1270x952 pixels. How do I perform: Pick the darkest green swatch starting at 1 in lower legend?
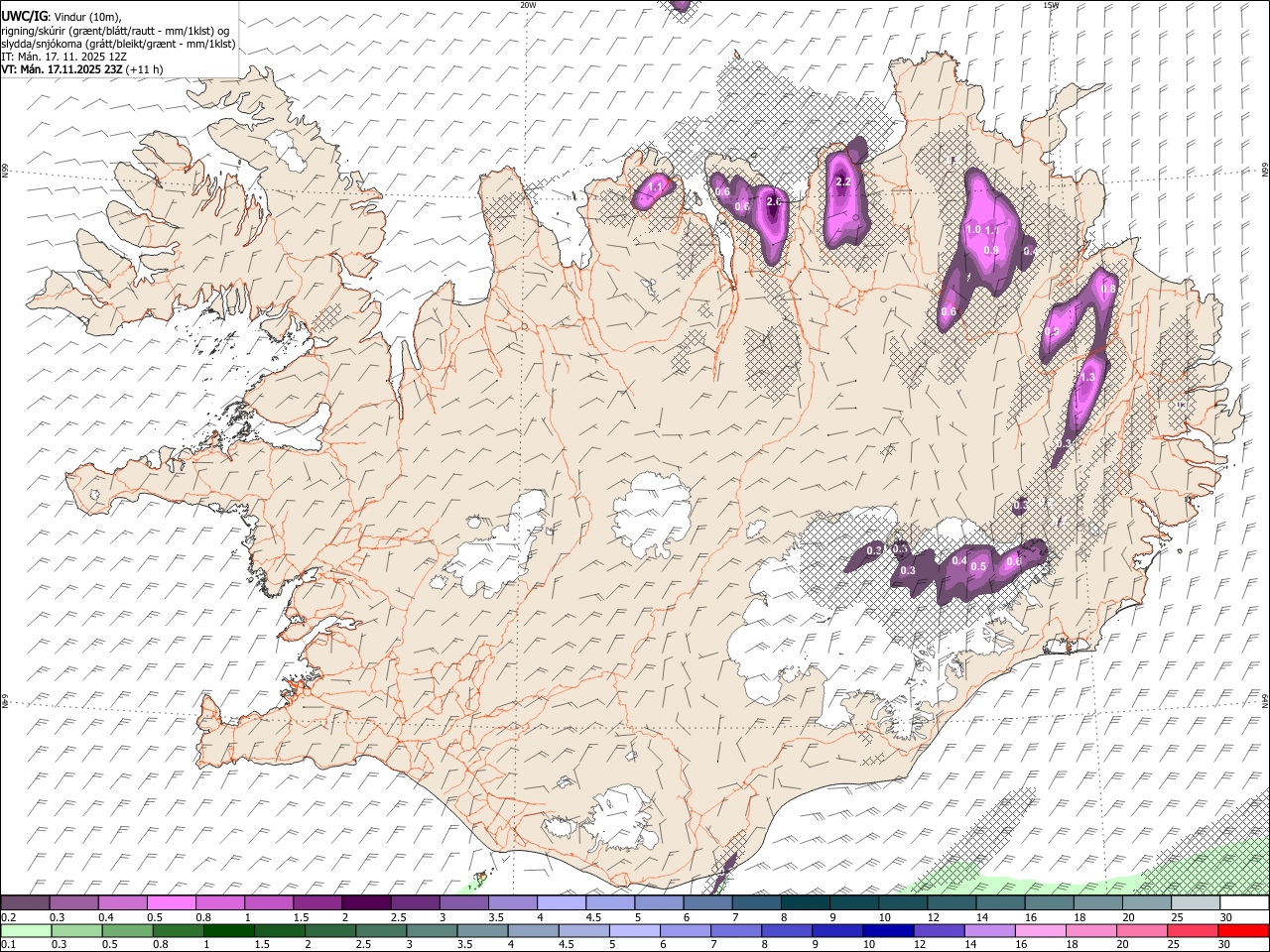[x=229, y=930]
